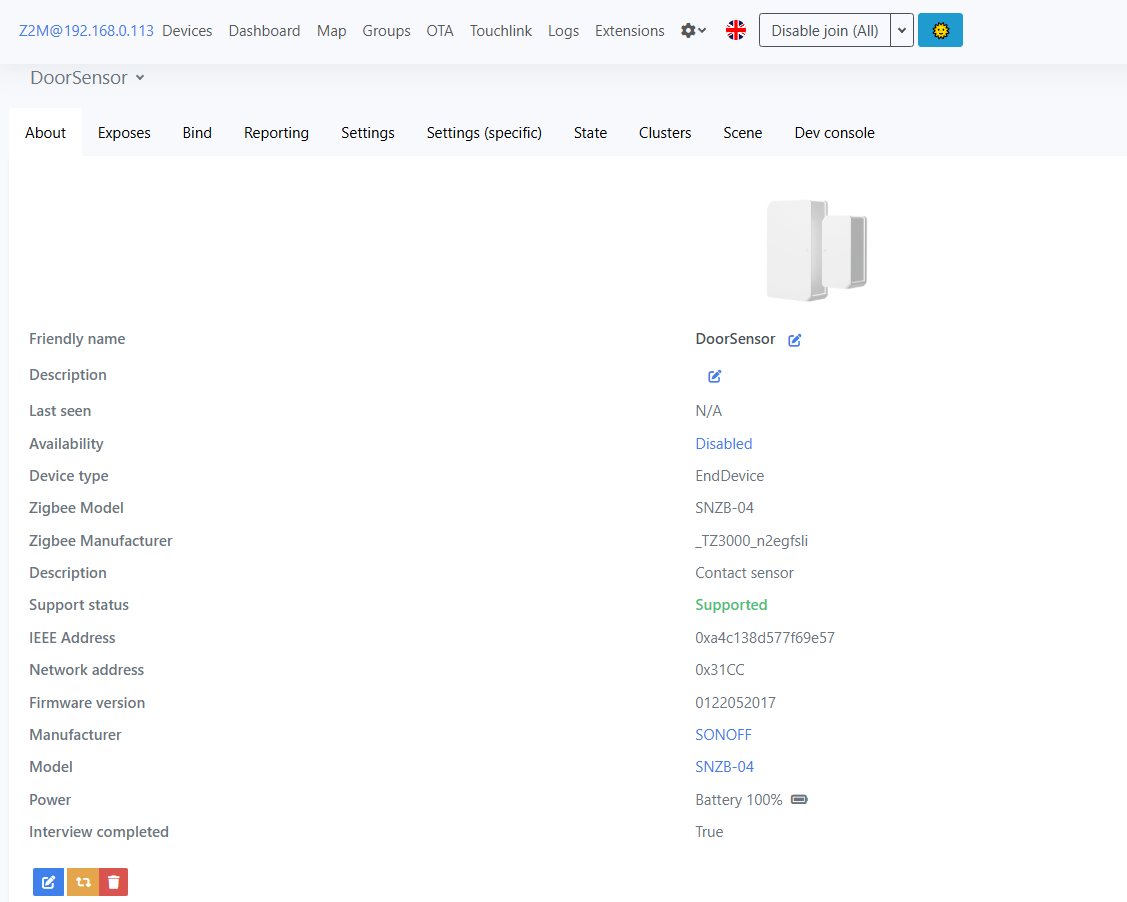Click the orange reconfigure device button
The height and width of the screenshot is (902, 1127).
click(83, 882)
